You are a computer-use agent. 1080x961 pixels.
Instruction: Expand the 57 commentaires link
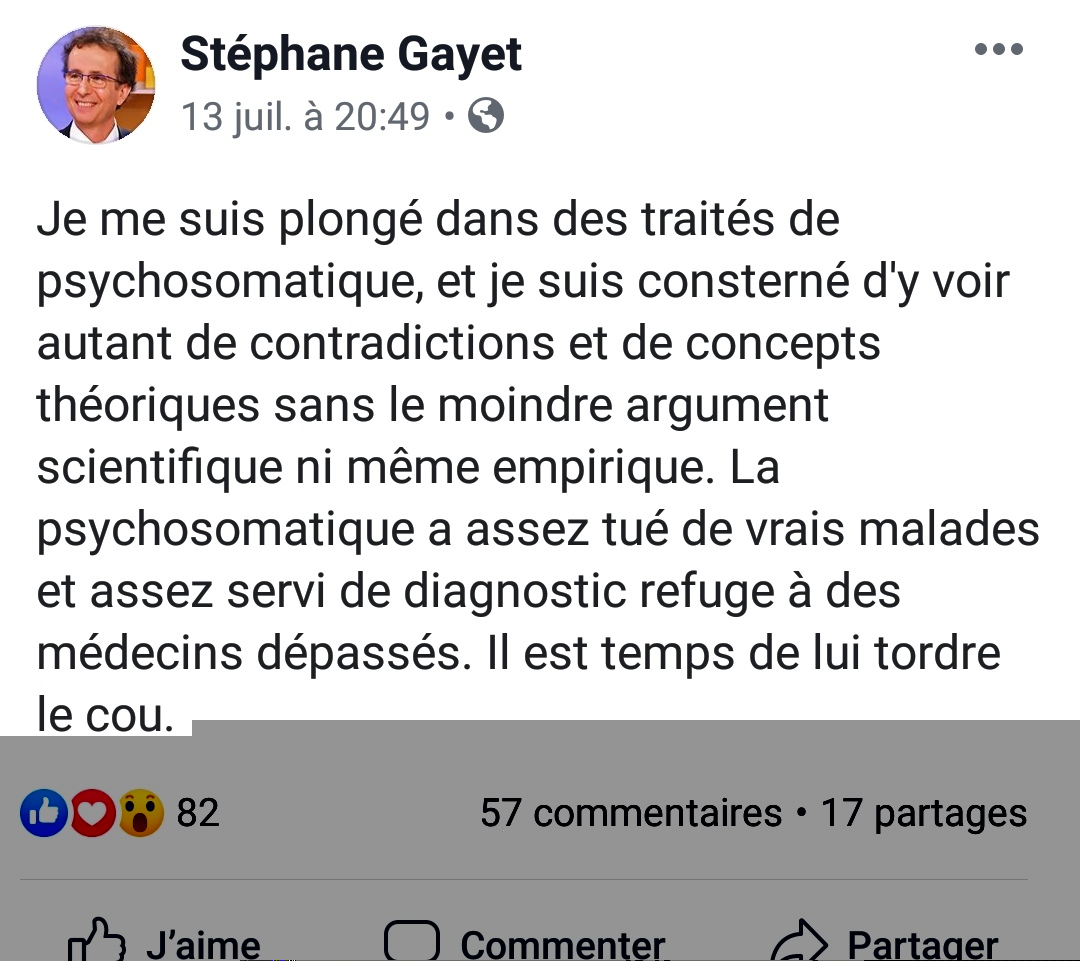tap(631, 813)
